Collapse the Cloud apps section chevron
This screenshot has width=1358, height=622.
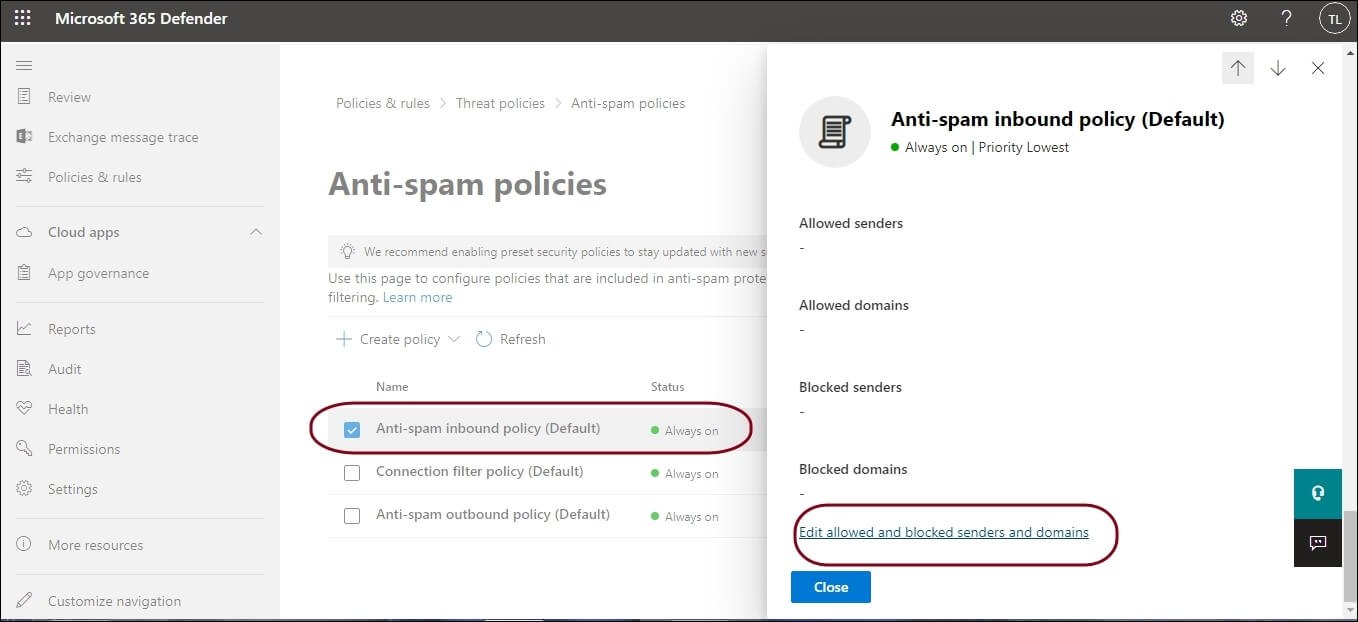(256, 232)
